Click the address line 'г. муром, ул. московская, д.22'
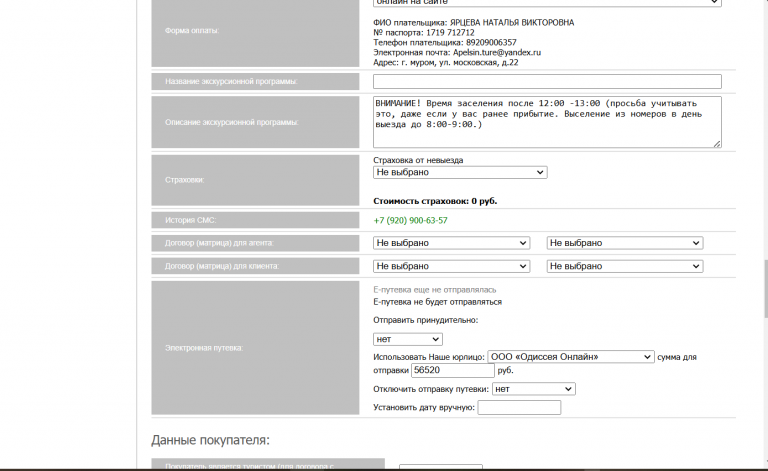 point(446,63)
